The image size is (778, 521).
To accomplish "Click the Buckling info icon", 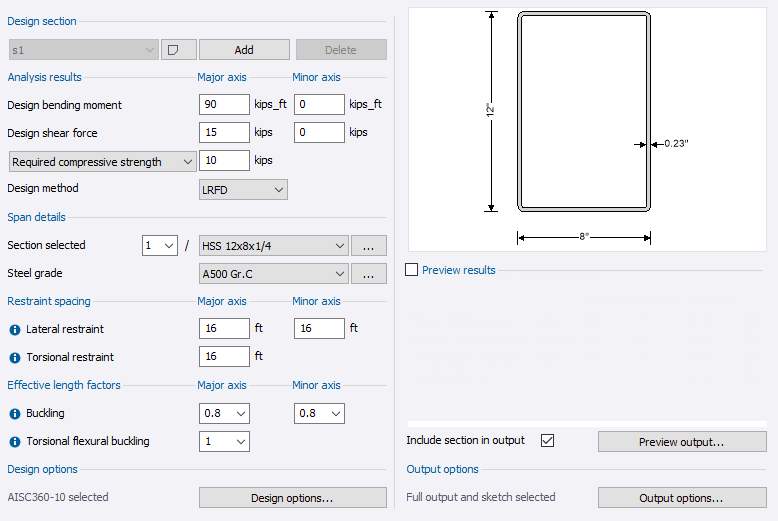I will click(15, 413).
